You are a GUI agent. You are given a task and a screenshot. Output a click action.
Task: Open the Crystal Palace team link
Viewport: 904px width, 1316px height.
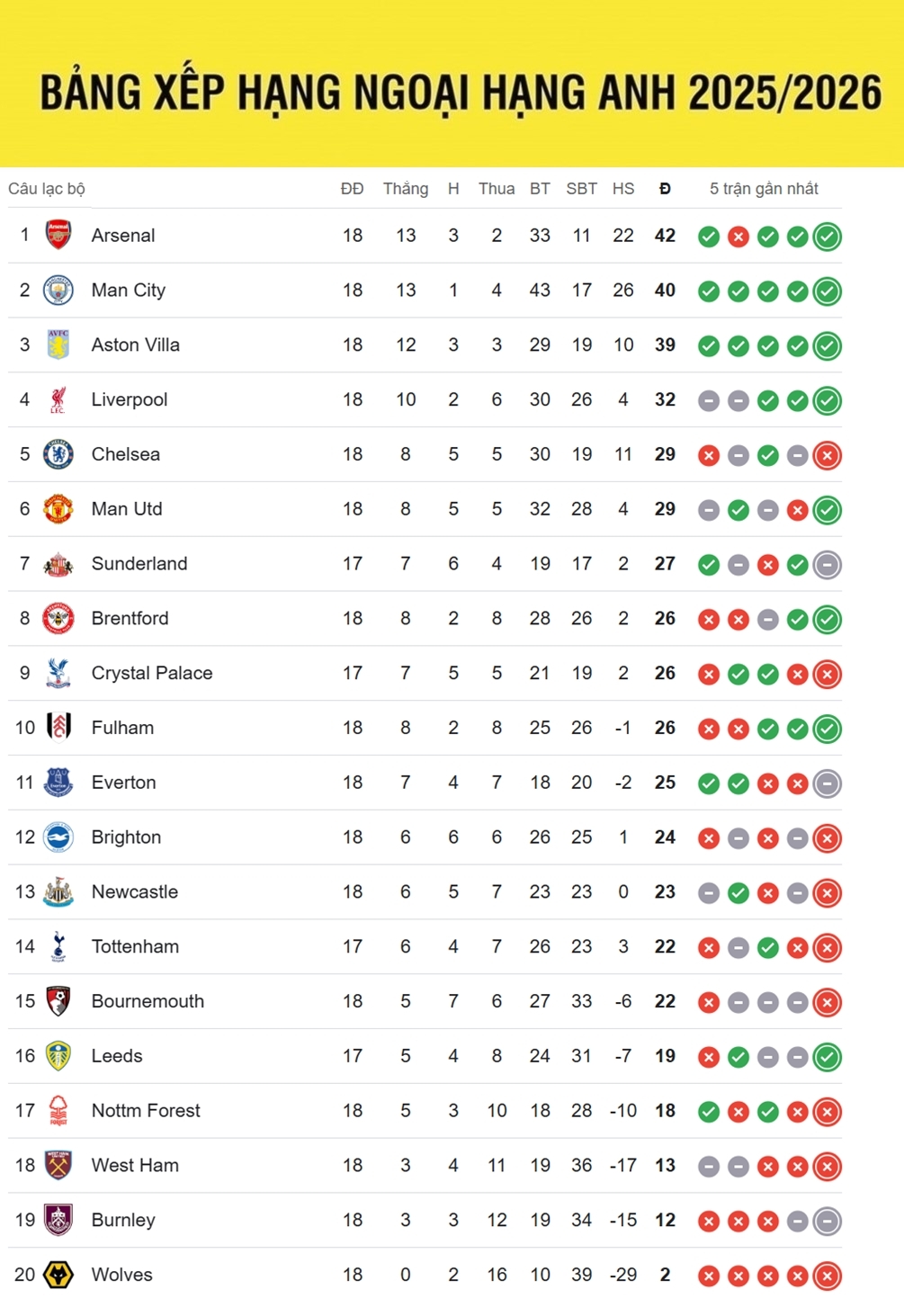pos(152,674)
